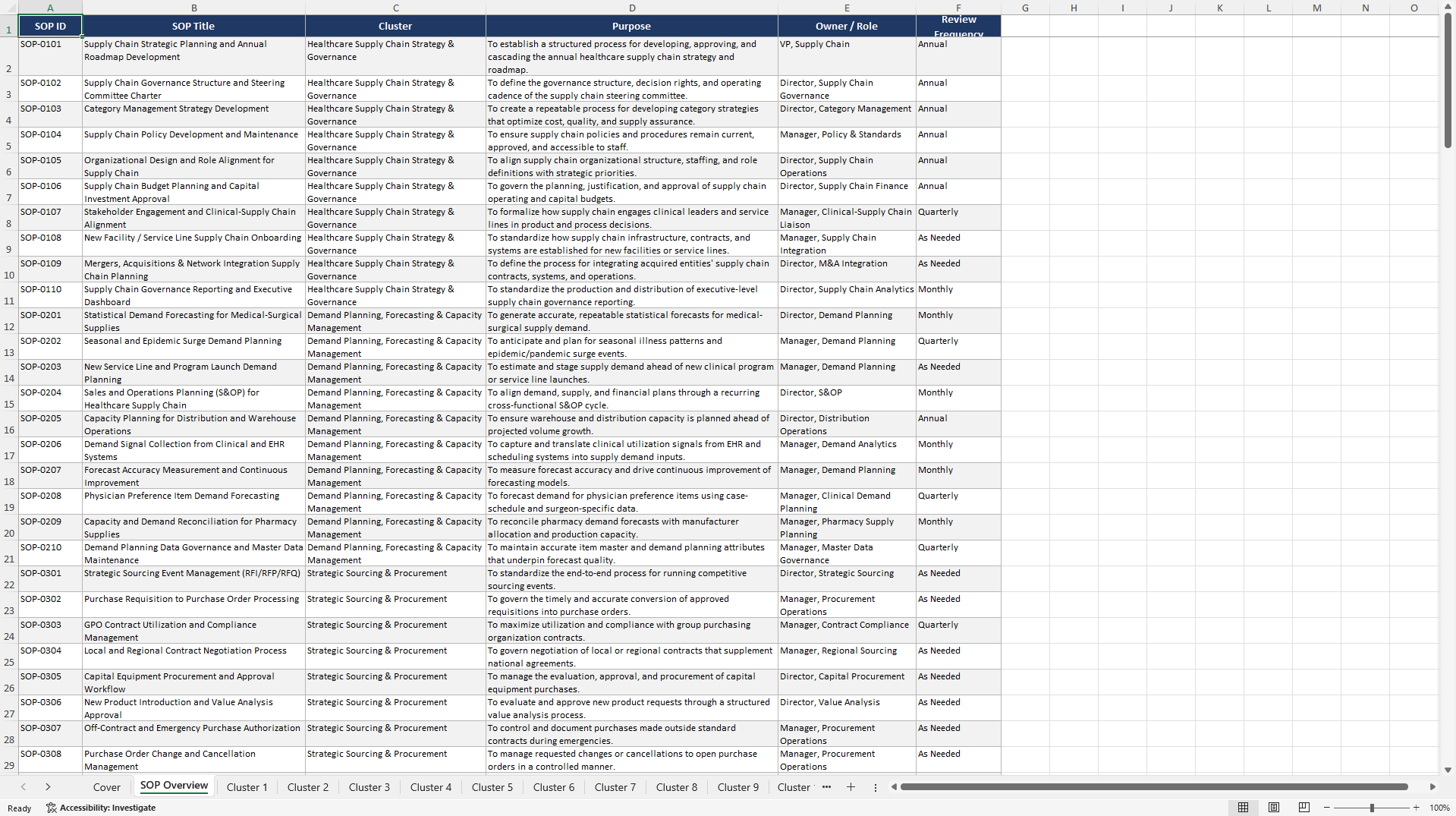Click the Owner / Role header cell
Viewport: 1456px width, 816px height.
point(847,26)
